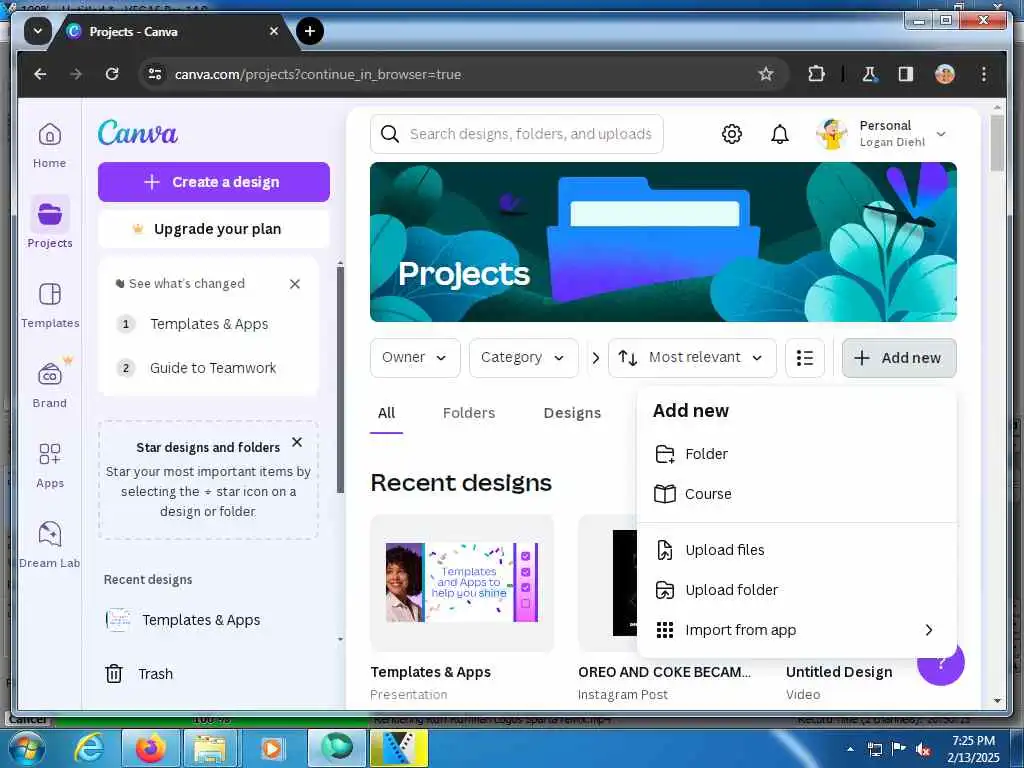
Task: View site information icon in address bar
Action: (x=155, y=74)
